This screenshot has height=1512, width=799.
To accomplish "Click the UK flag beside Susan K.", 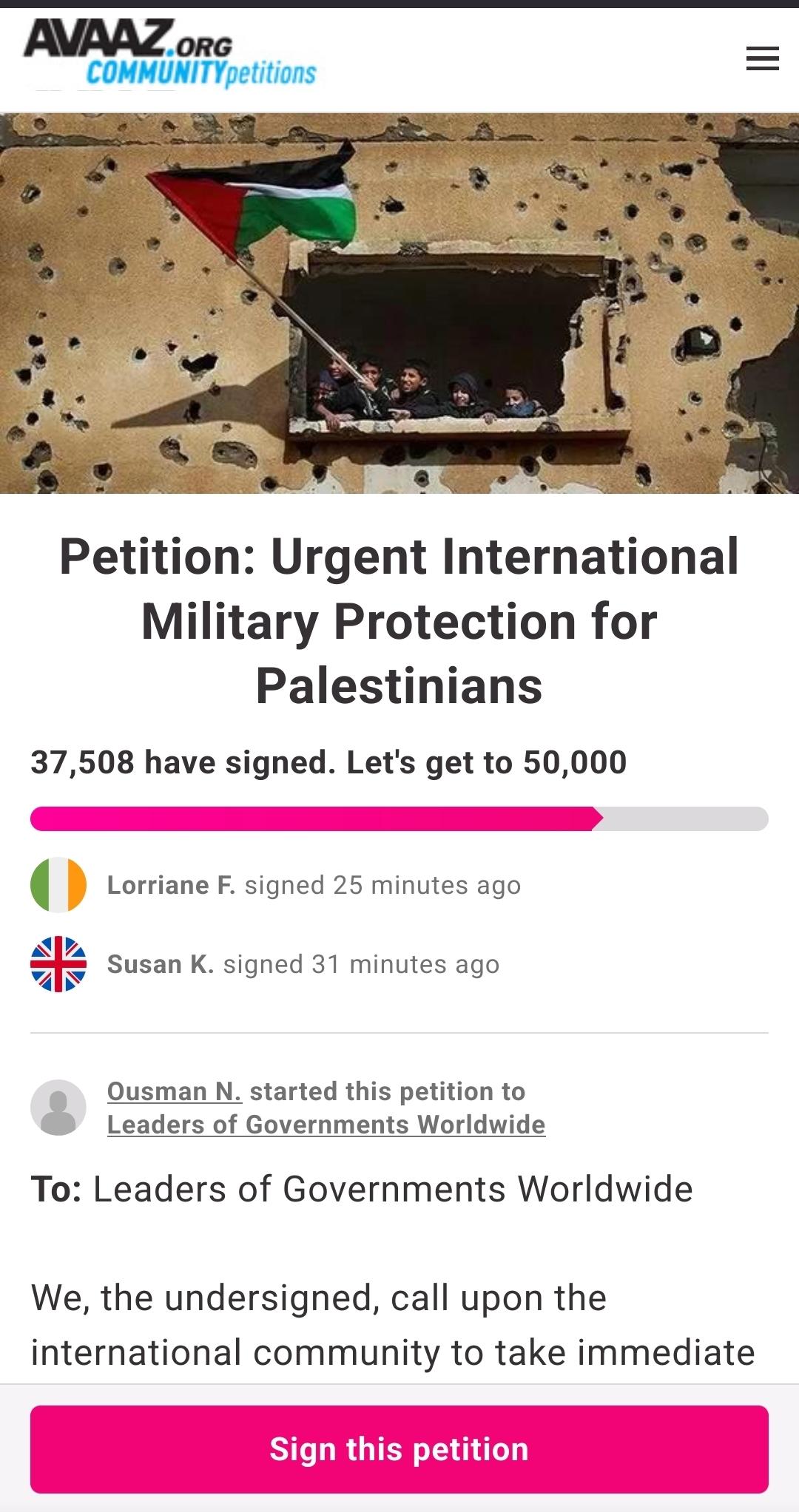I will (58, 964).
